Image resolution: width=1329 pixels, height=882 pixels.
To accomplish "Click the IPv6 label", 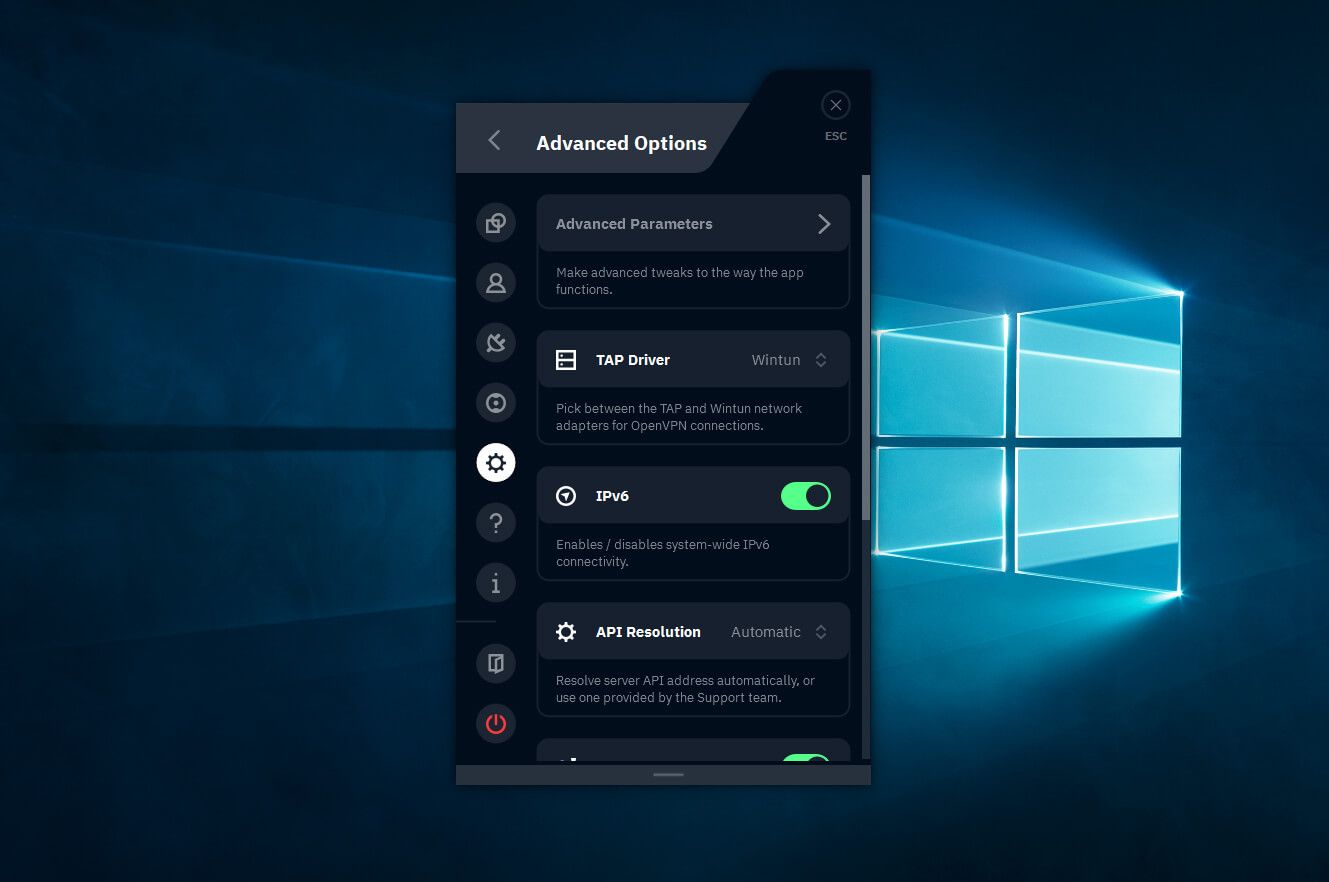I will pos(612,496).
